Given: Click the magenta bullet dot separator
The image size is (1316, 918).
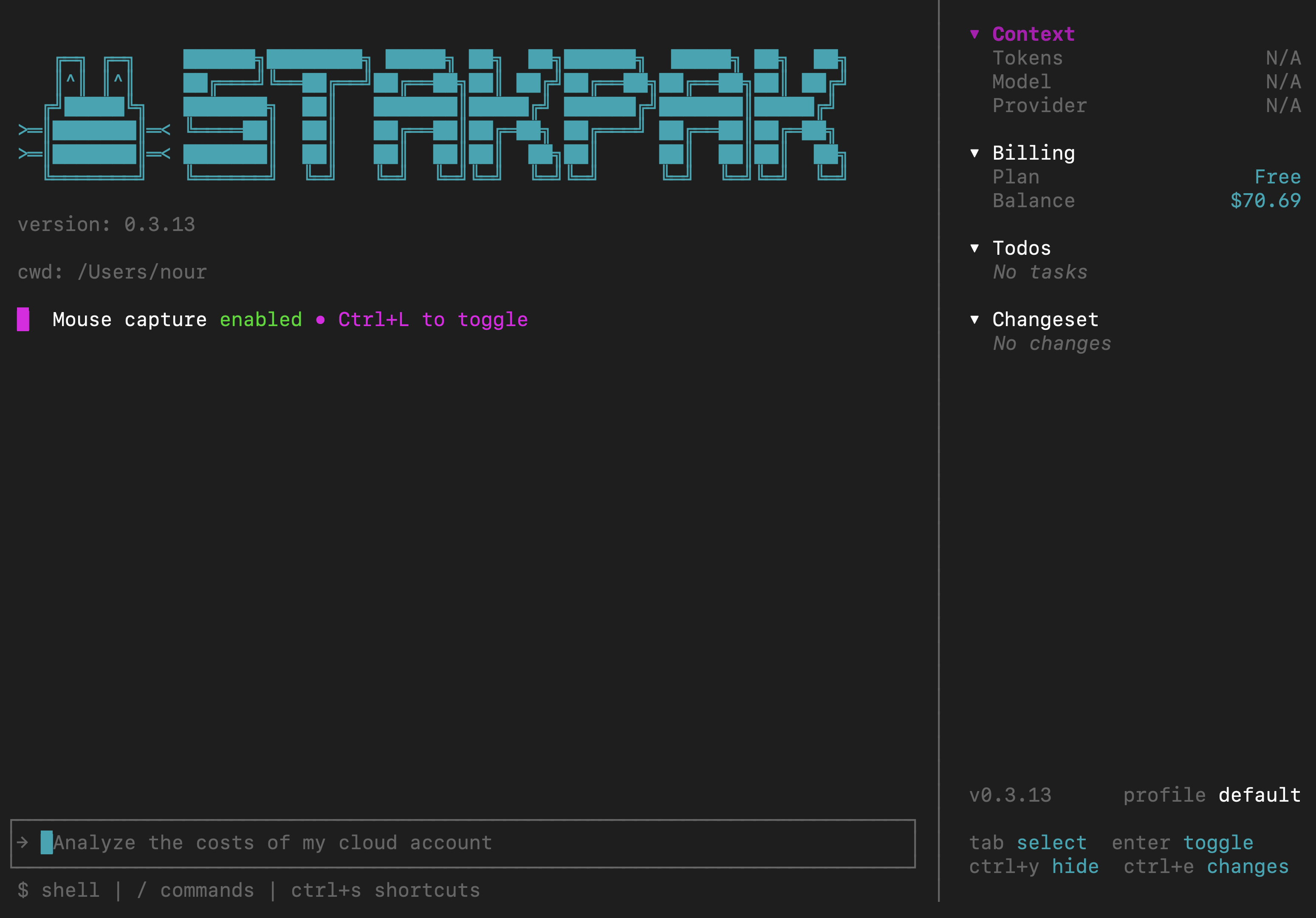Looking at the screenshot, I should 320,320.
